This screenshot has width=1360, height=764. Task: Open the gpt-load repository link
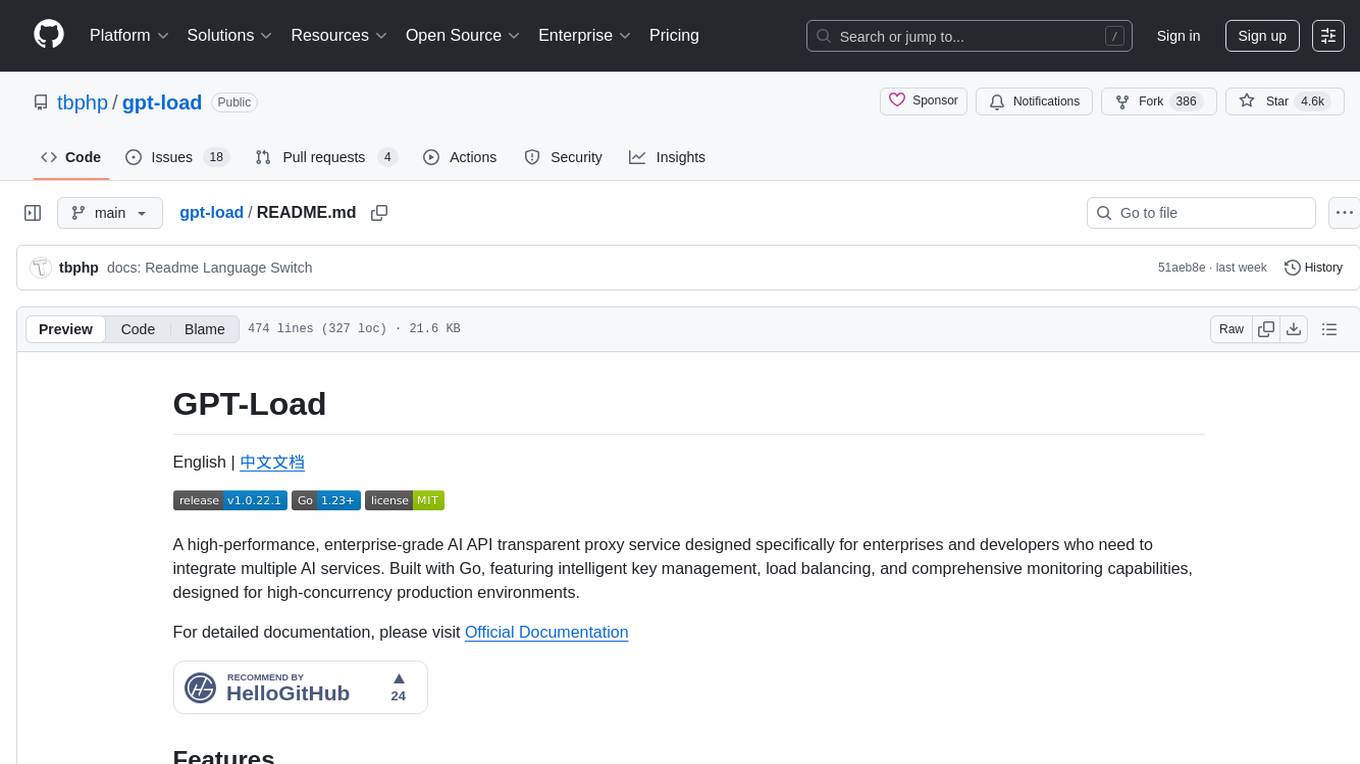pyautogui.click(x=162, y=102)
